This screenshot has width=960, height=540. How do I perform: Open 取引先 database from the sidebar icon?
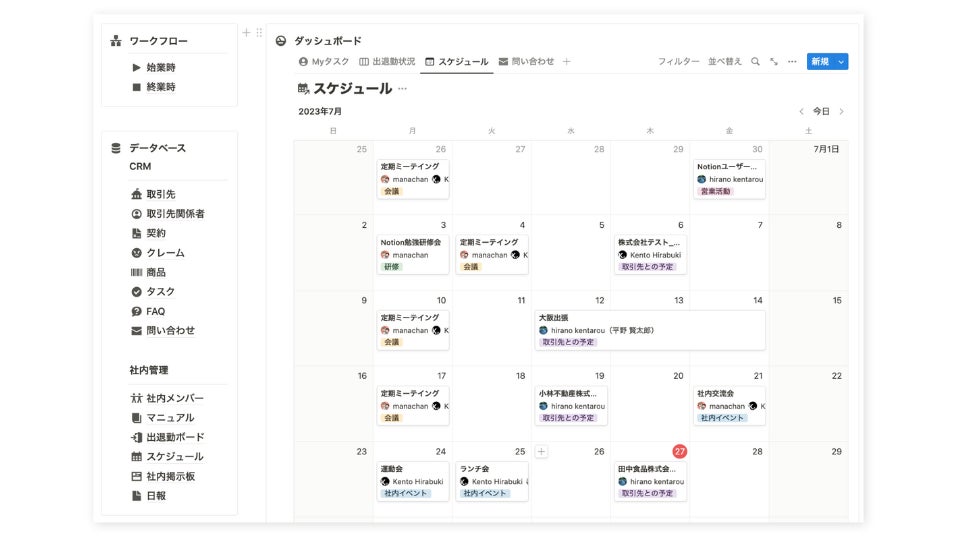tap(137, 194)
